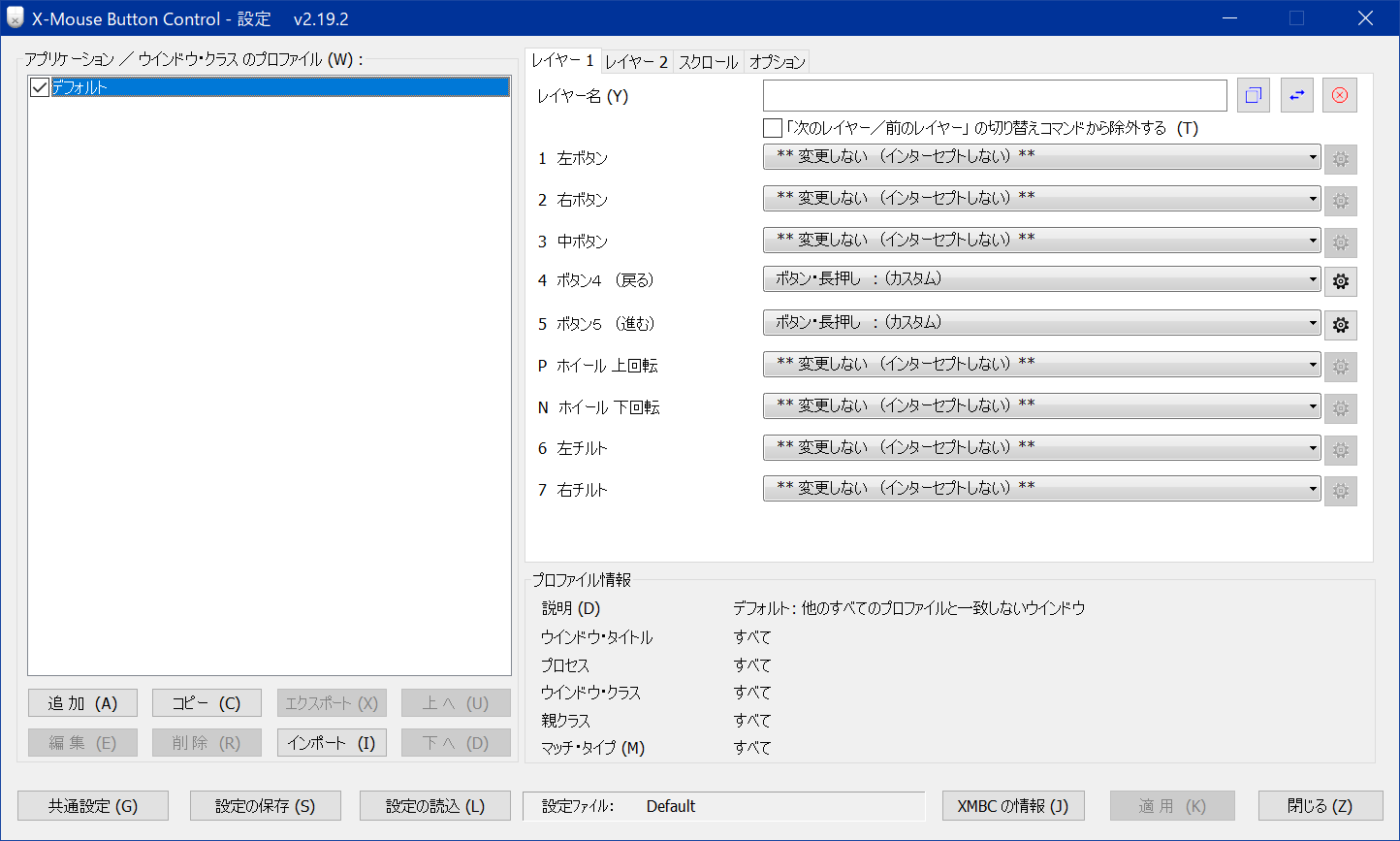Enable the layer switch command exclusion checkbox
Viewport: 1400px width, 841px height.
(773, 128)
